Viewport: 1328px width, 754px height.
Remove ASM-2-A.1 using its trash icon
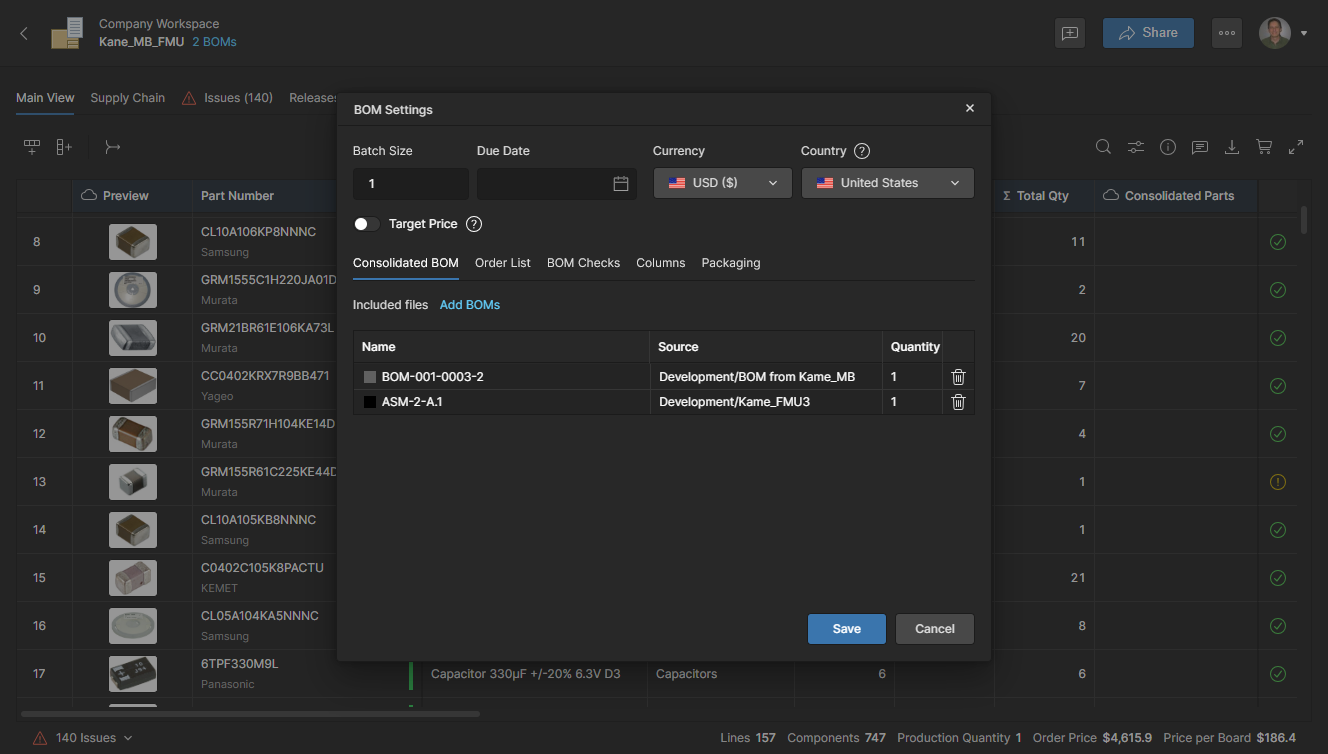pyautogui.click(x=958, y=402)
